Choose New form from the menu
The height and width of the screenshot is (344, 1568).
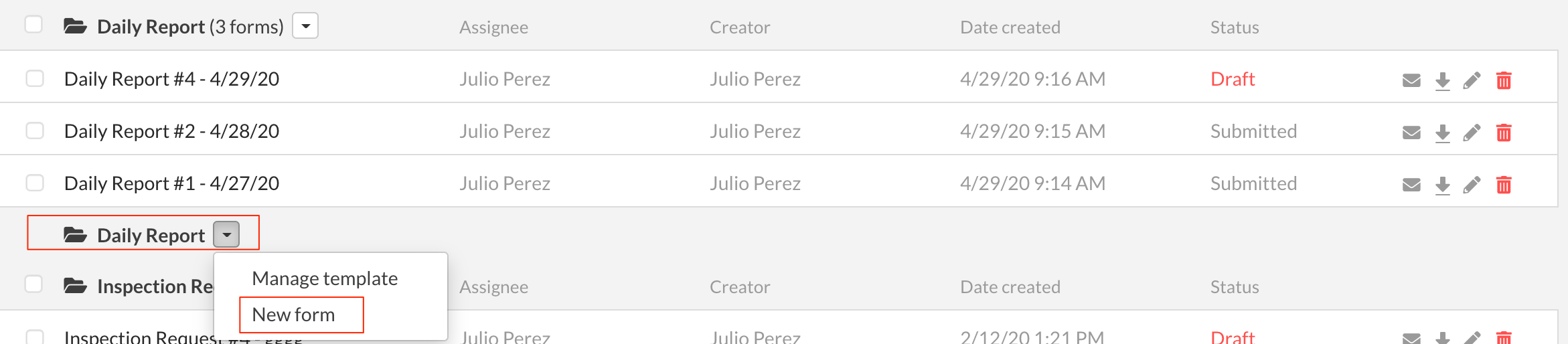(293, 315)
